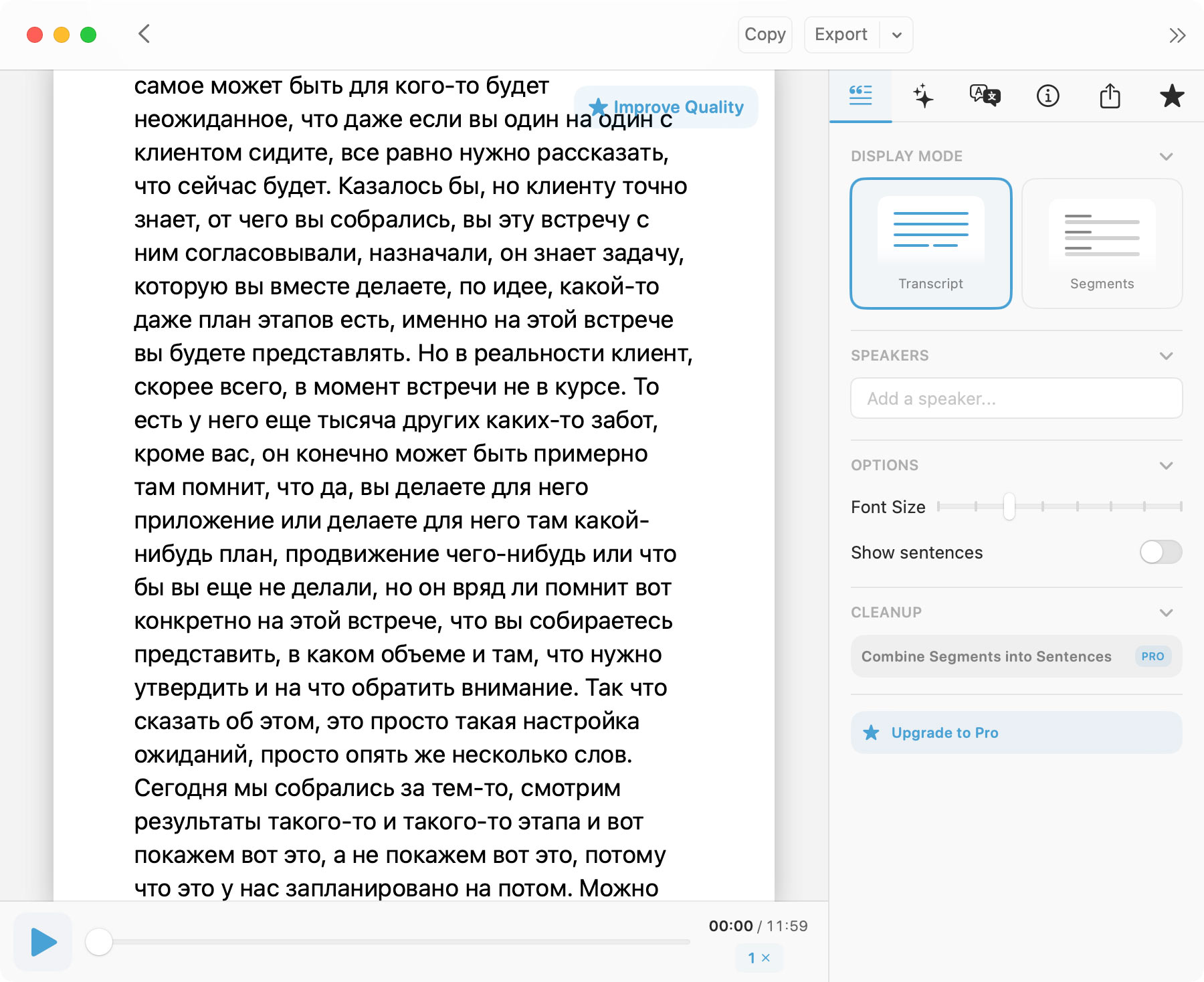Minimize window with yellow button

62,35
